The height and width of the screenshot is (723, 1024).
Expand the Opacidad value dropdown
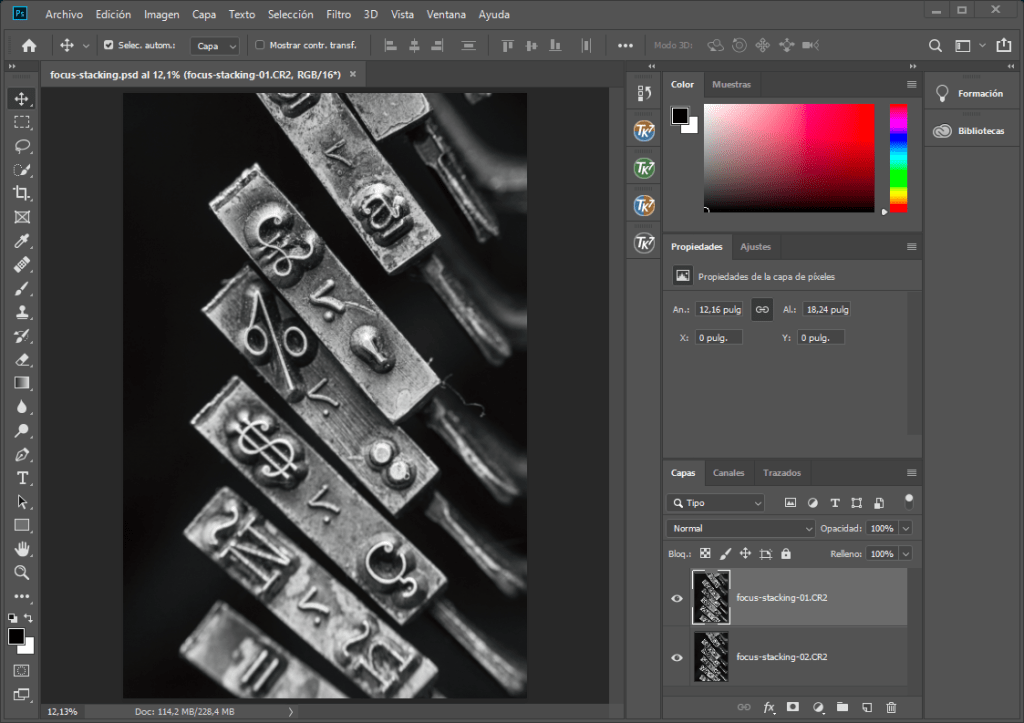[x=906, y=528]
